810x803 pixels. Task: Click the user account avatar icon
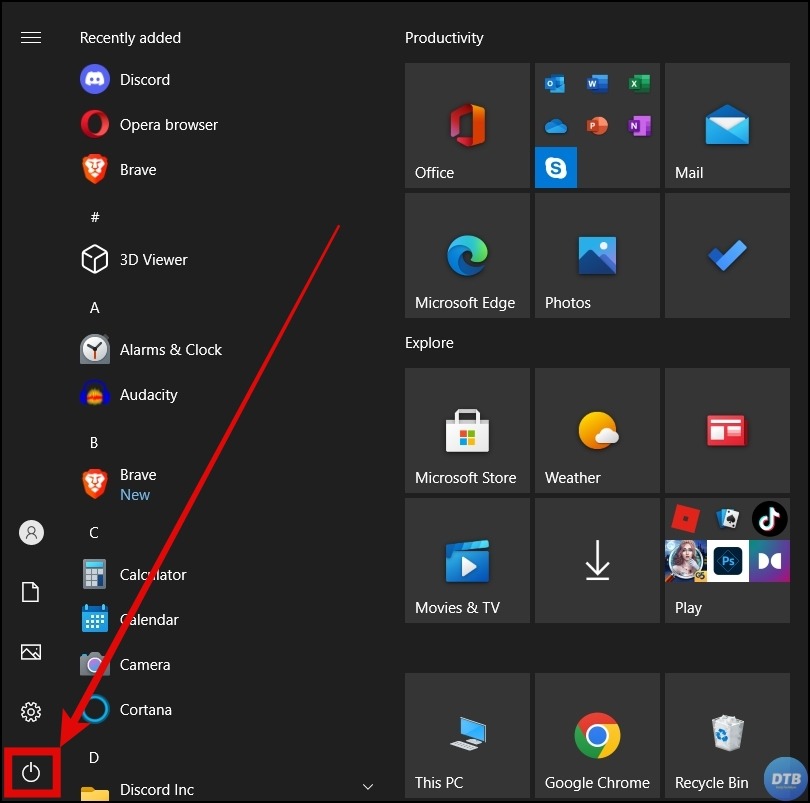(x=31, y=532)
